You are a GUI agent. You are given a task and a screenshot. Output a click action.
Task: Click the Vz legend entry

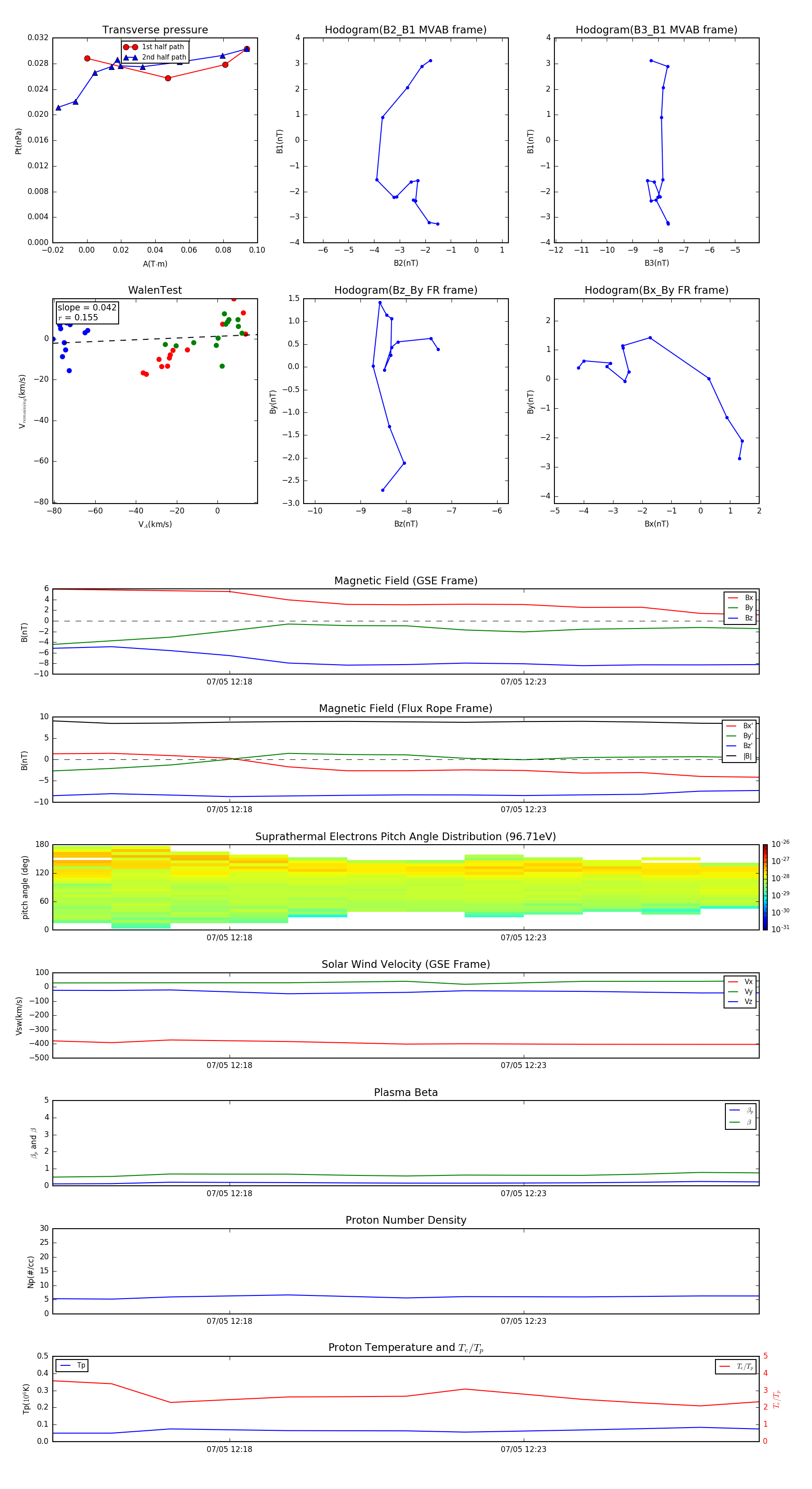pos(740,1002)
